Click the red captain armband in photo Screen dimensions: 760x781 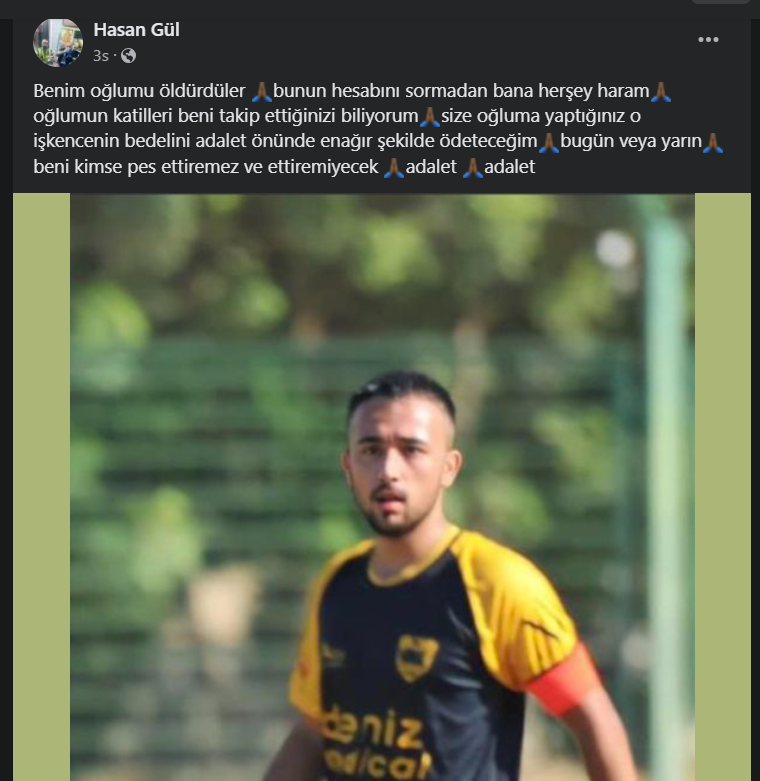pos(565,680)
